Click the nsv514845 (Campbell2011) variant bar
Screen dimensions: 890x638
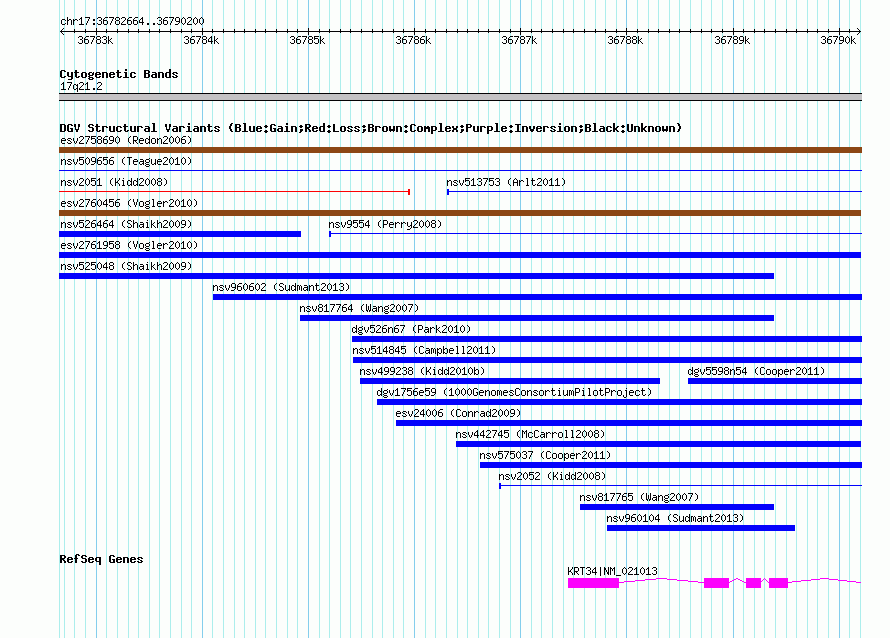607,360
